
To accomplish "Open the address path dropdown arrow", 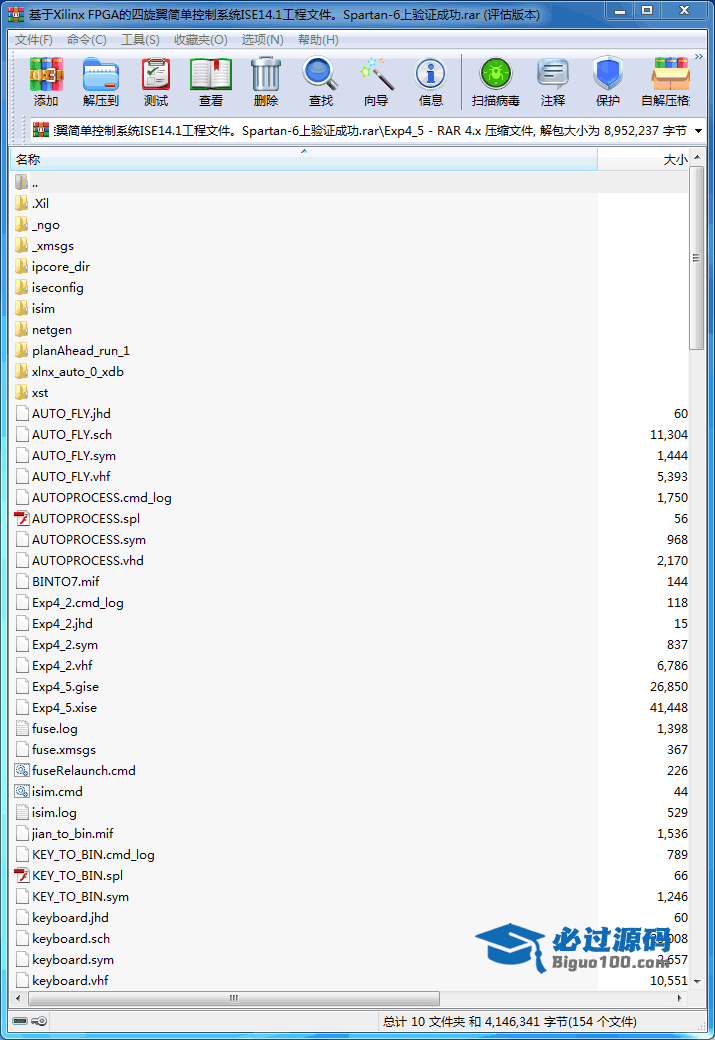I will pyautogui.click(x=698, y=131).
